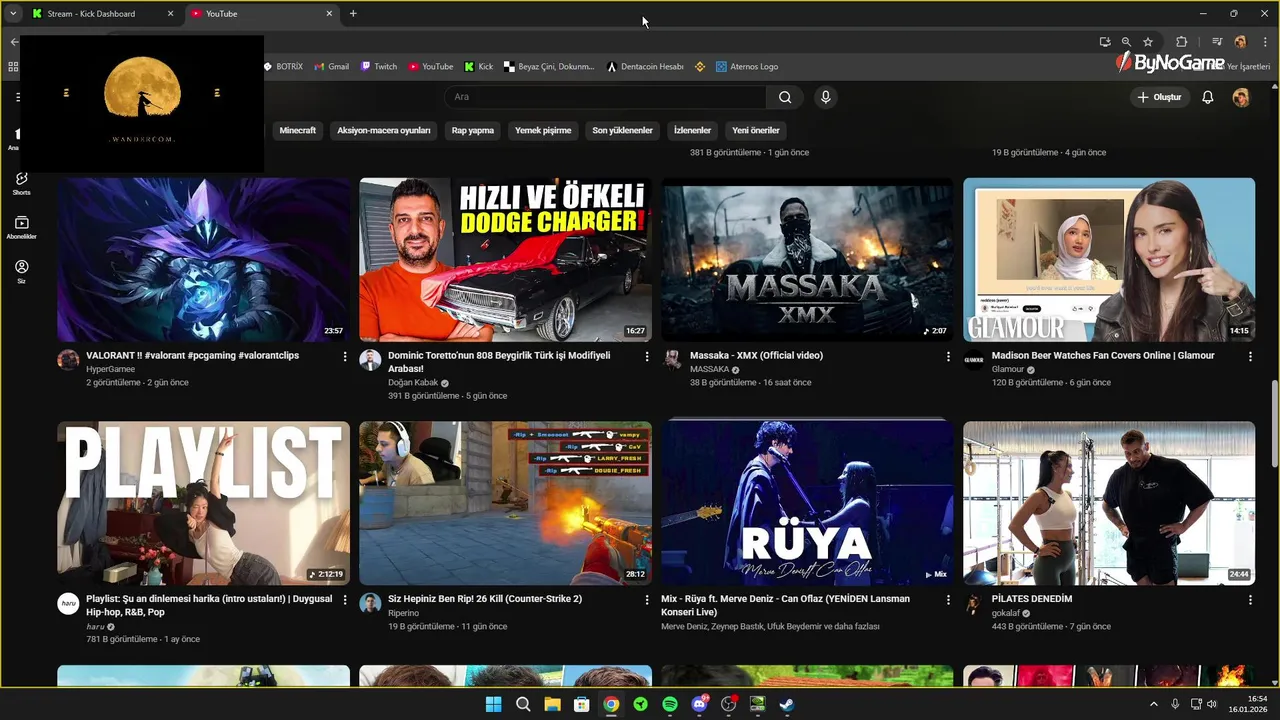Open haru channel avatar

(68, 603)
